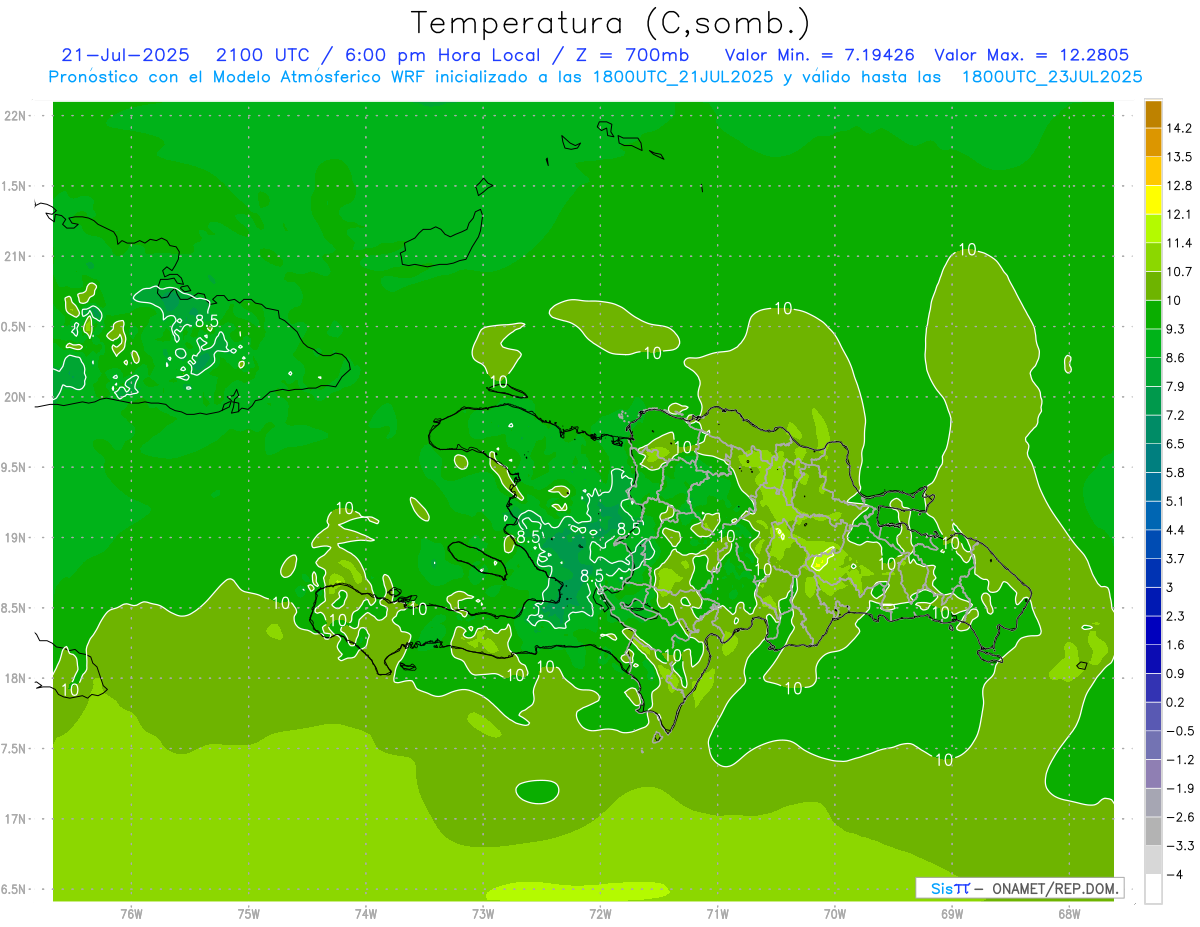This screenshot has height=927, width=1200.
Task: Click the '10.7' value on the color scale
Action: [1180, 272]
